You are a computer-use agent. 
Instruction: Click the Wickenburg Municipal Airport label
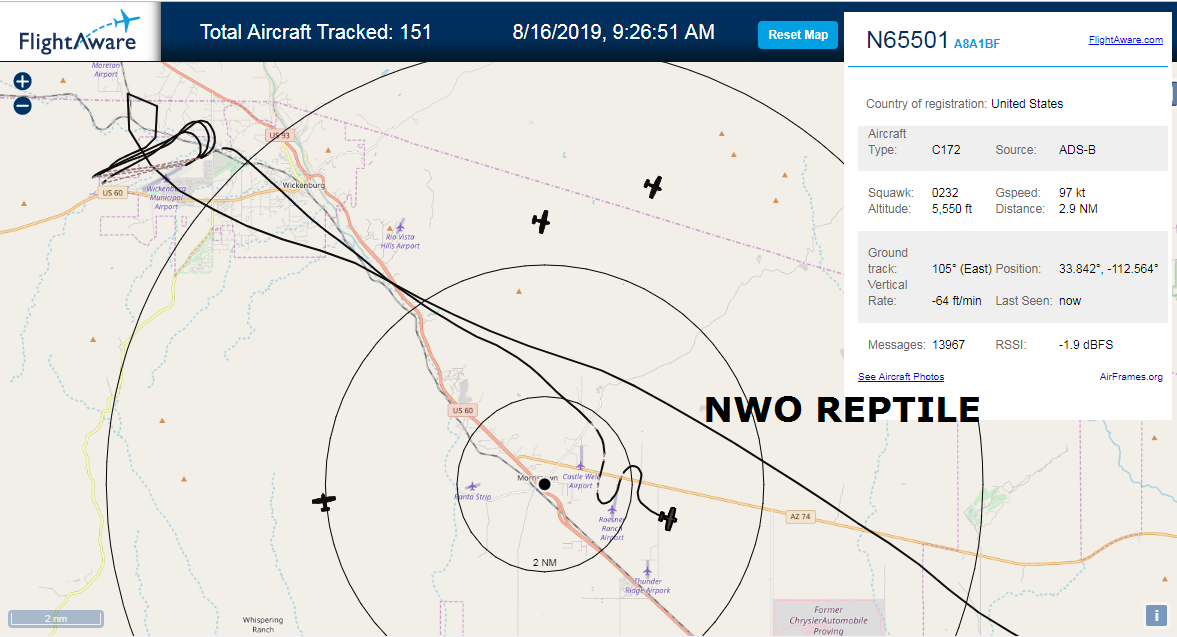166,198
